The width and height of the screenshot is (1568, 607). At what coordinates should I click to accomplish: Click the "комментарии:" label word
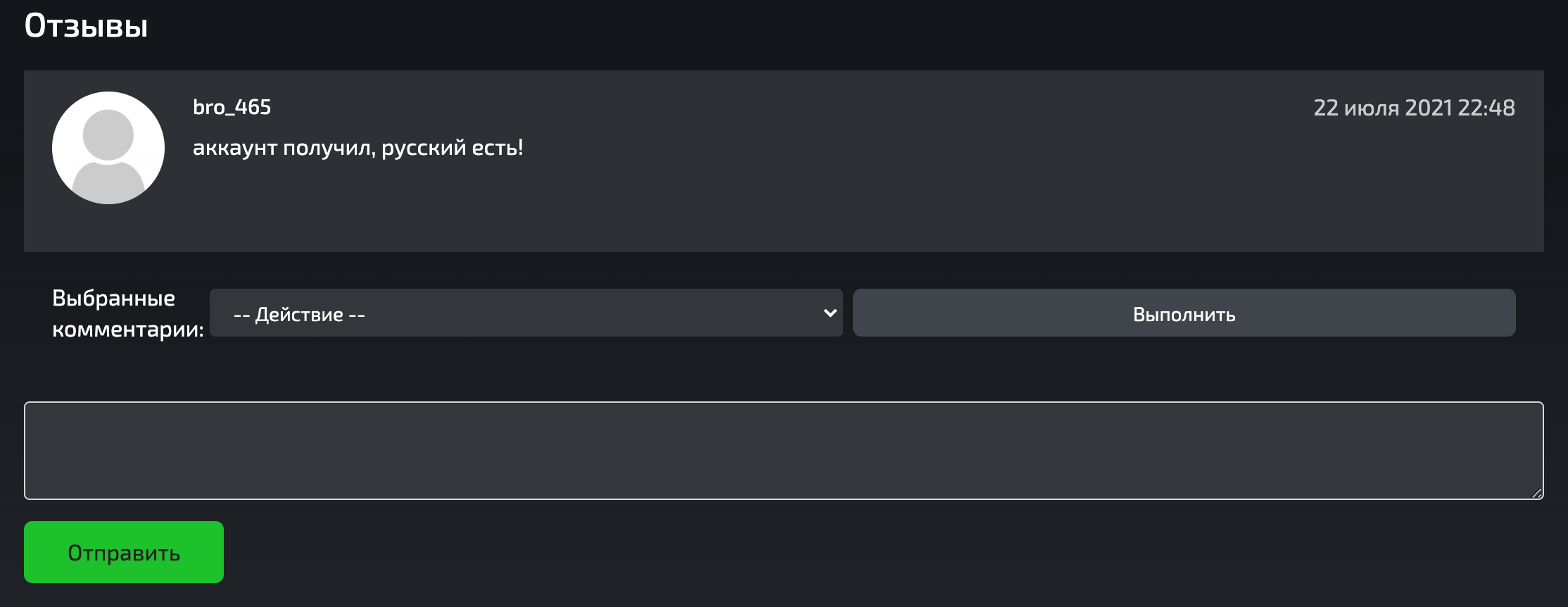[127, 329]
